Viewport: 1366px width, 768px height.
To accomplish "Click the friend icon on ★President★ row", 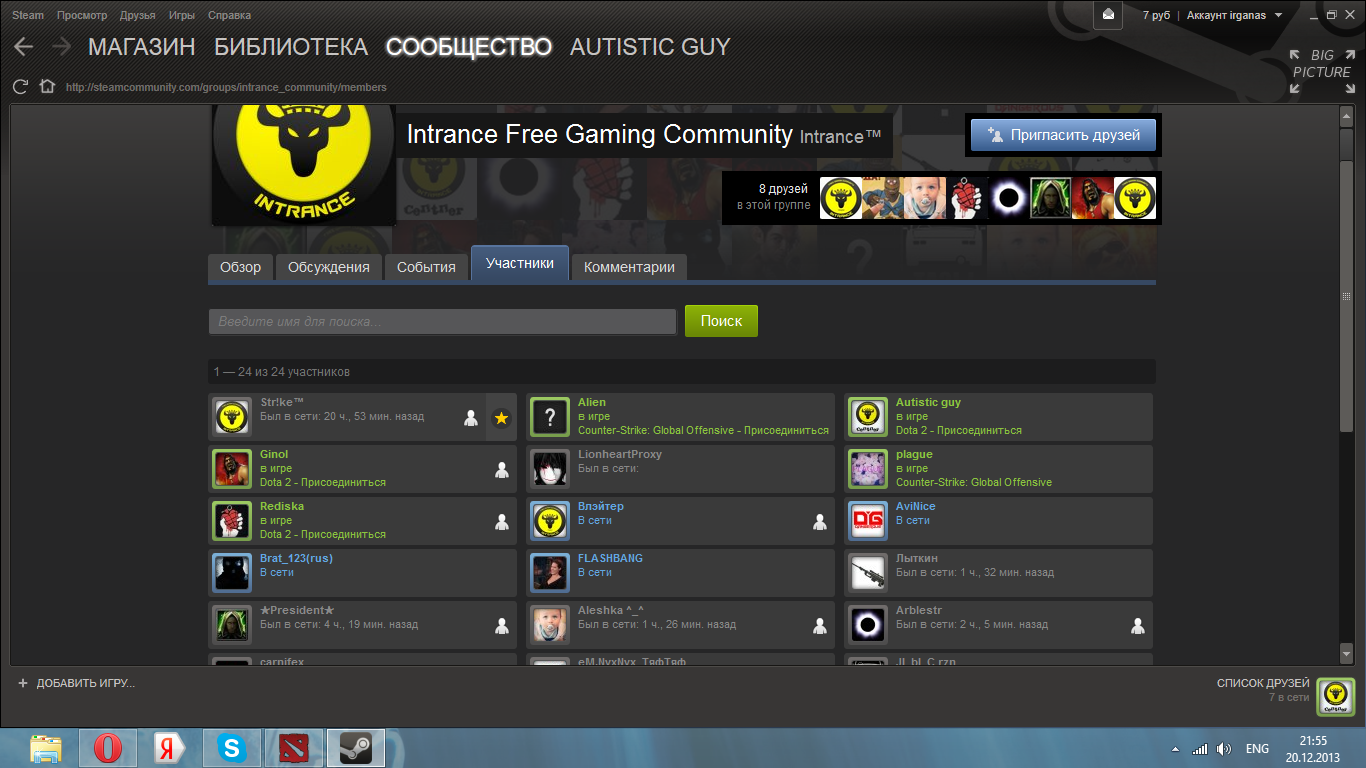I will click(502, 626).
